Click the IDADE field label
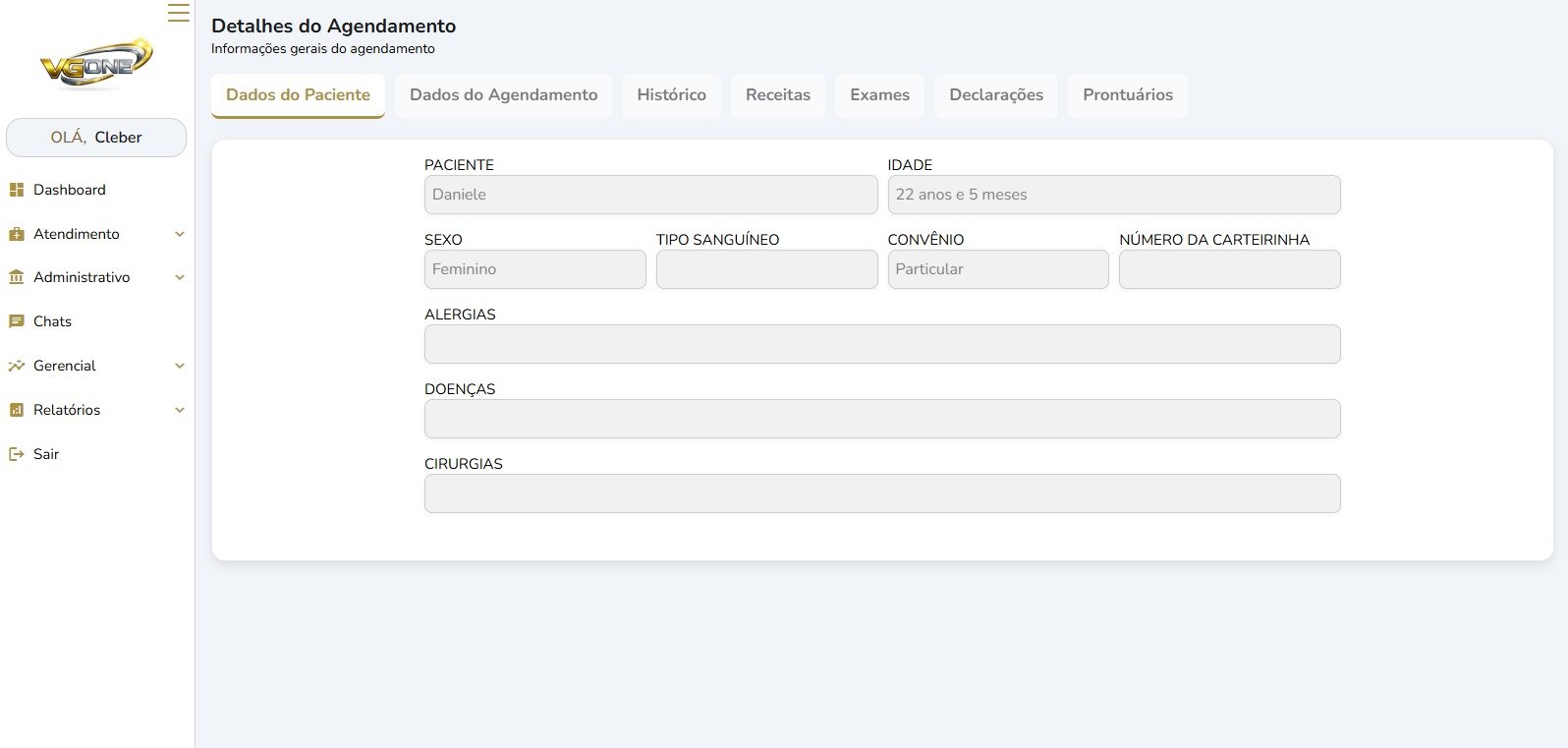1568x748 pixels. tap(910, 165)
